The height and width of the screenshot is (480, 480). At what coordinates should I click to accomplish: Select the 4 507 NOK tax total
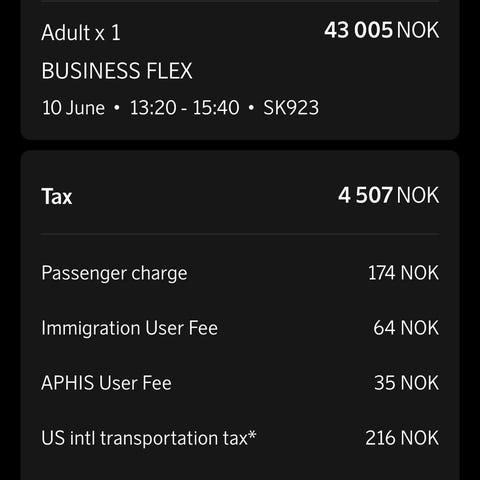pyautogui.click(x=389, y=195)
